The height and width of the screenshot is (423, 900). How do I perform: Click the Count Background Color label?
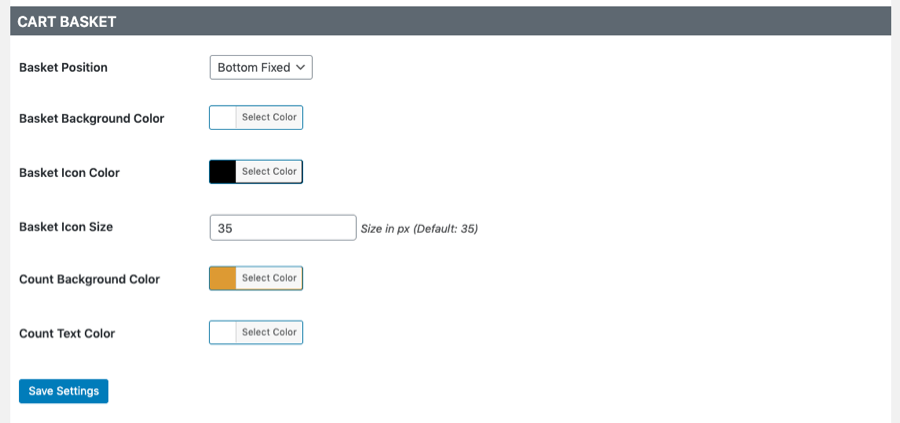[90, 280]
